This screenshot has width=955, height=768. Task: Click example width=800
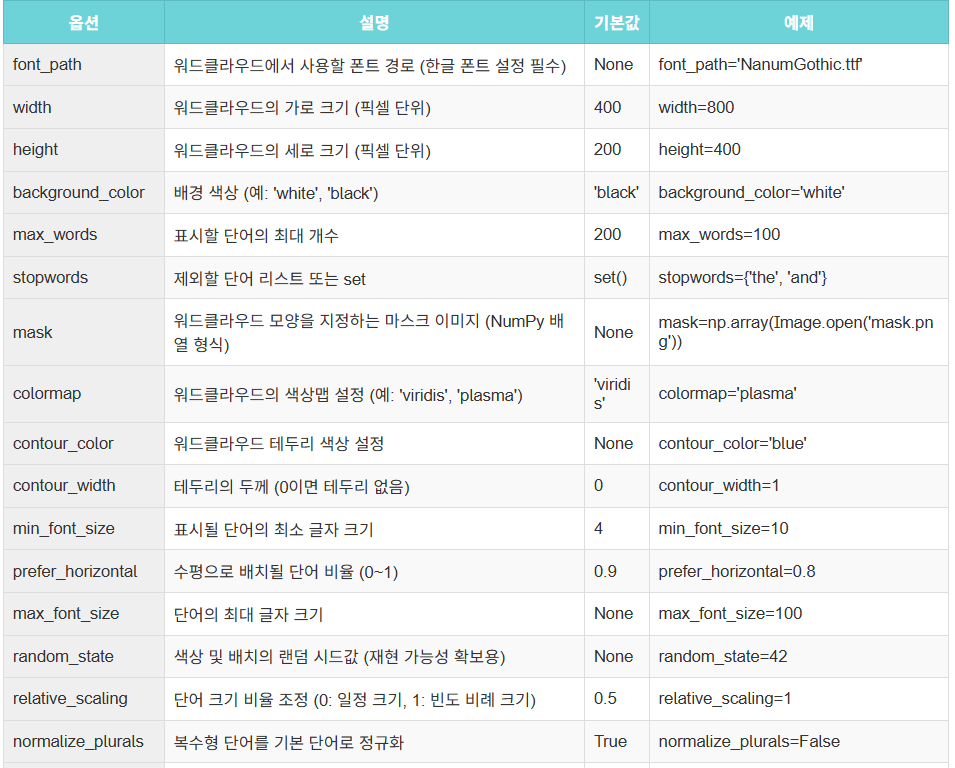pos(696,107)
